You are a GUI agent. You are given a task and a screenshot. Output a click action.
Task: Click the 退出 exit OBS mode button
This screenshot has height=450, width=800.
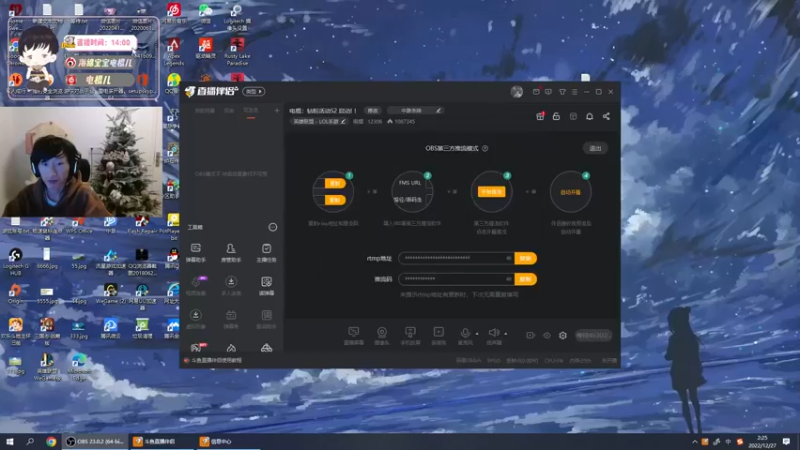coord(595,148)
